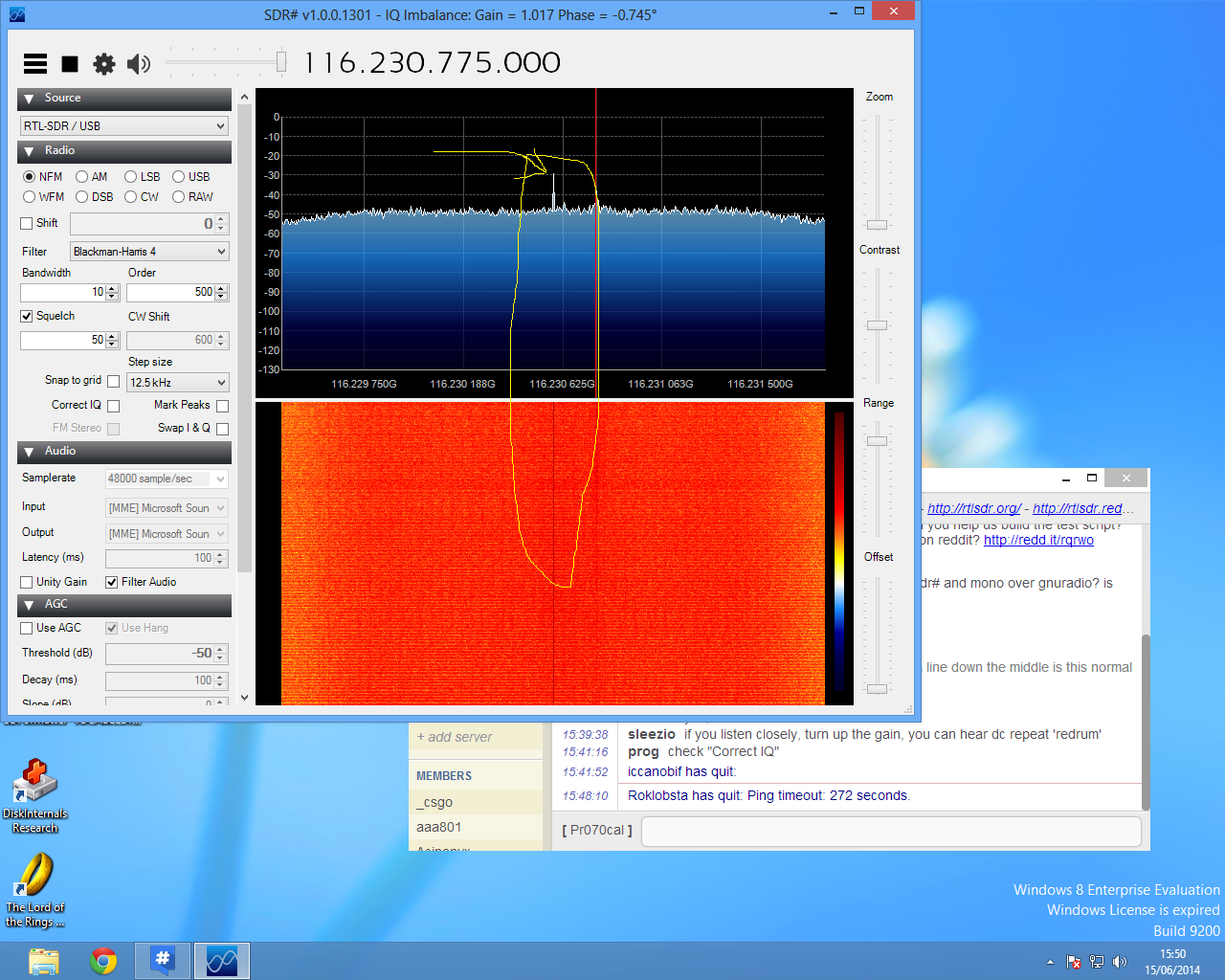Click the SDR# taskbar icon
Screen dimensions: 1225x980
coord(222,960)
